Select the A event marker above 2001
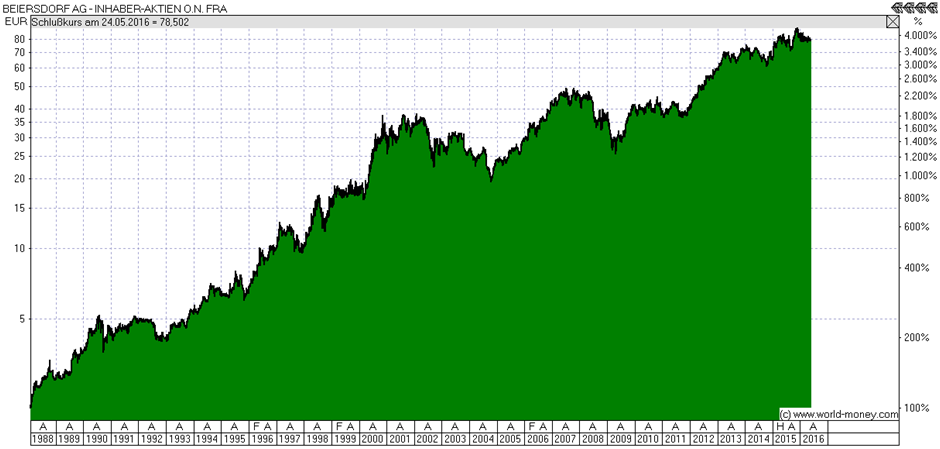940x449 pixels. (400, 426)
